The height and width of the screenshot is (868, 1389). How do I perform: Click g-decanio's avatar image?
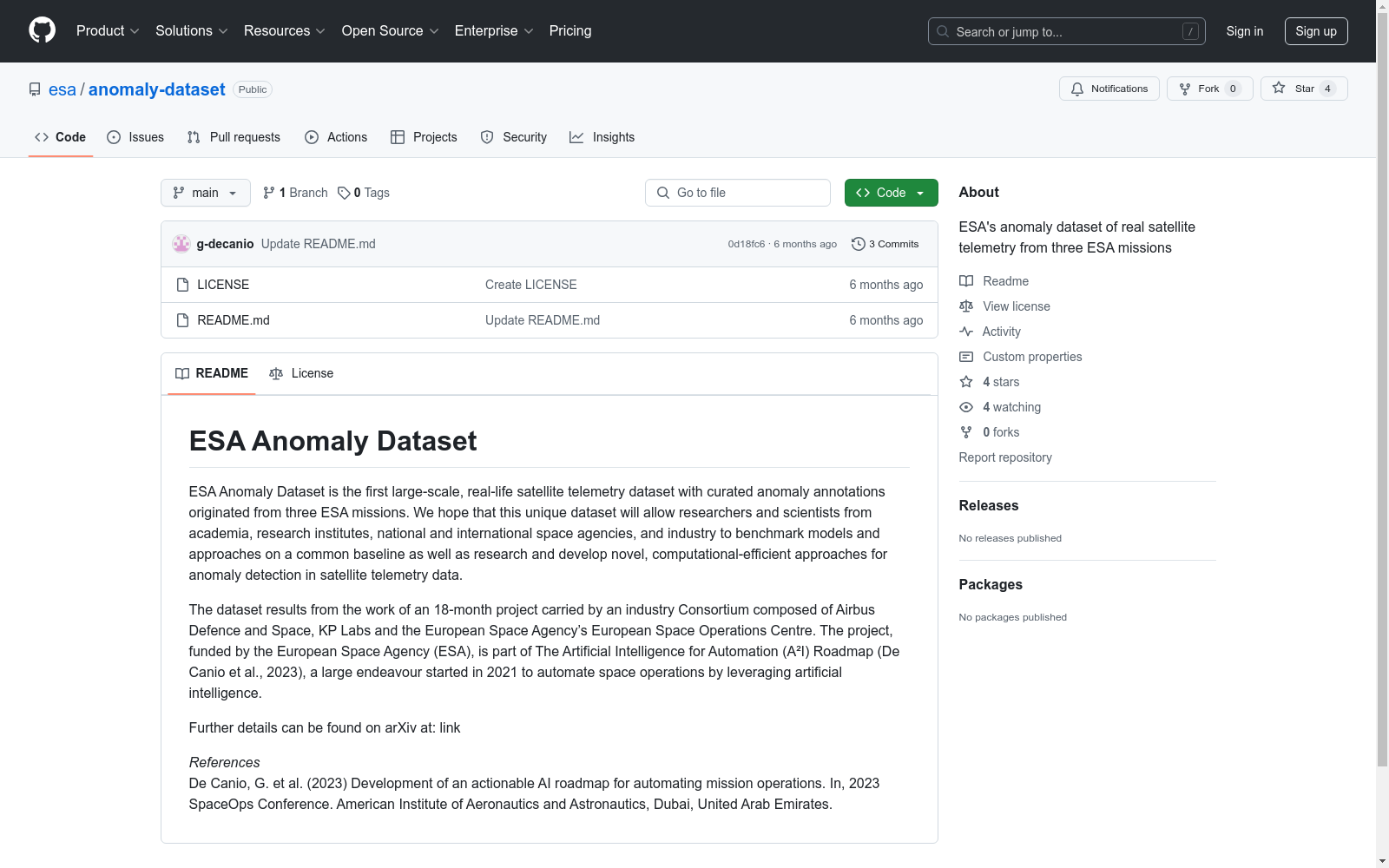tap(181, 244)
